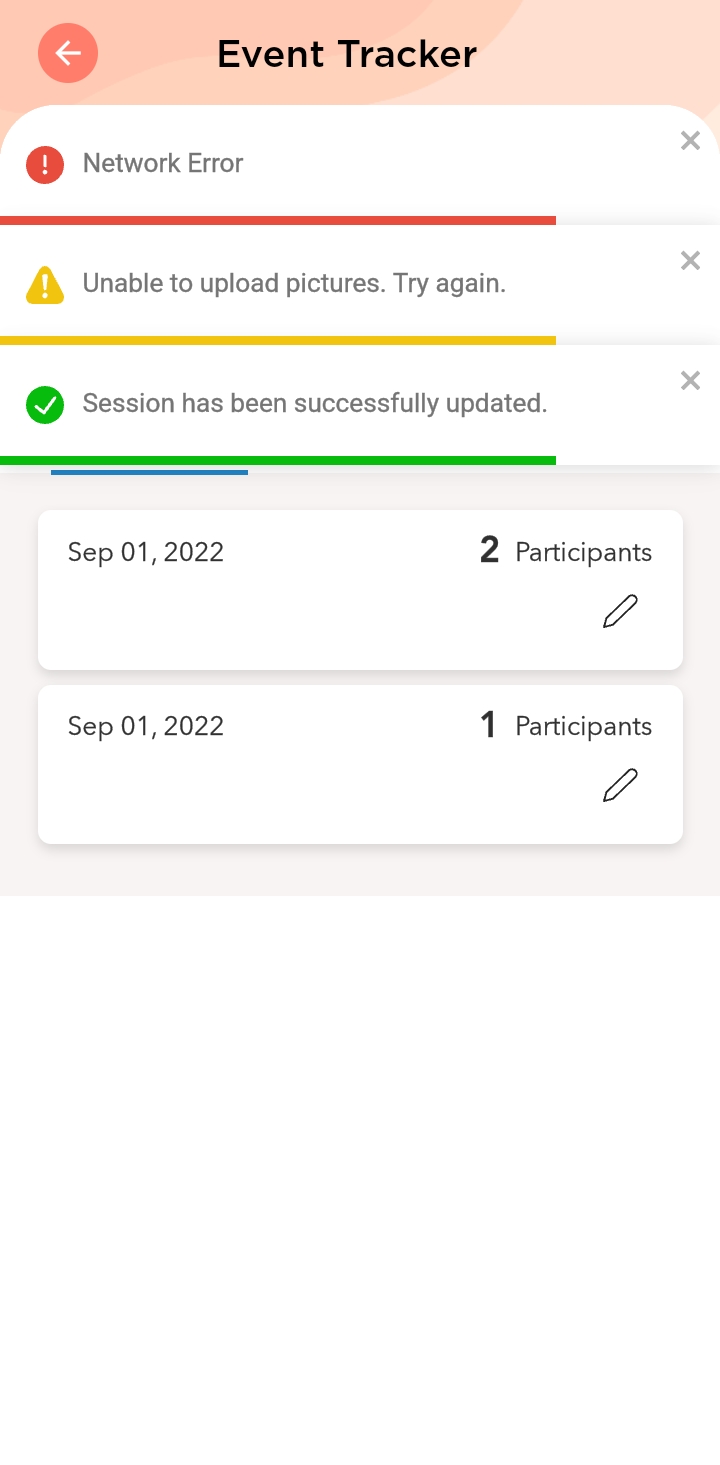The height and width of the screenshot is (1465, 720).
Task: Click the yellow progress bar under upload warning
Action: (278, 340)
